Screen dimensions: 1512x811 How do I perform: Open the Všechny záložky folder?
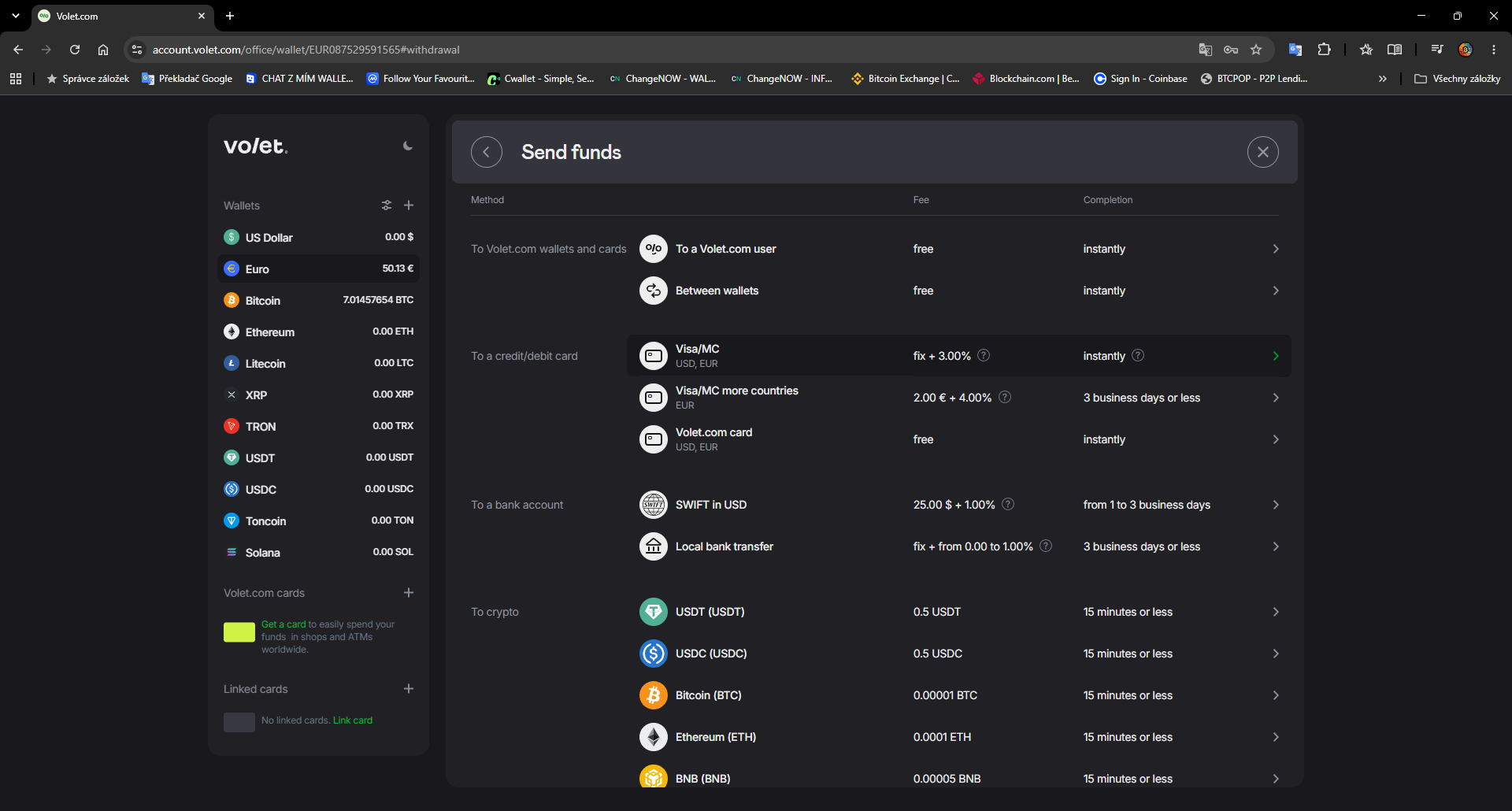pyautogui.click(x=1458, y=79)
